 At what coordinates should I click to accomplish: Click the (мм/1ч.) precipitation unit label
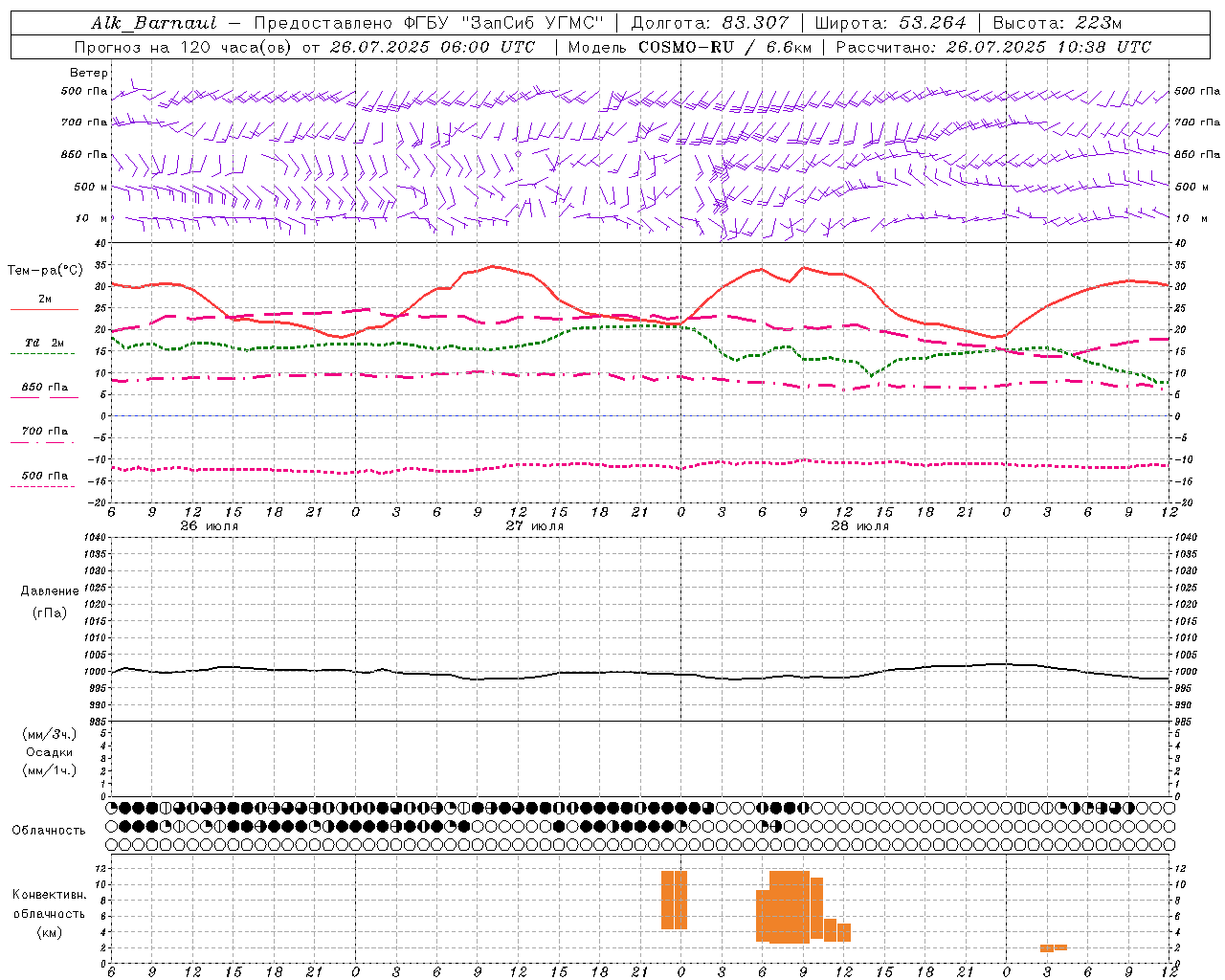pos(50,770)
